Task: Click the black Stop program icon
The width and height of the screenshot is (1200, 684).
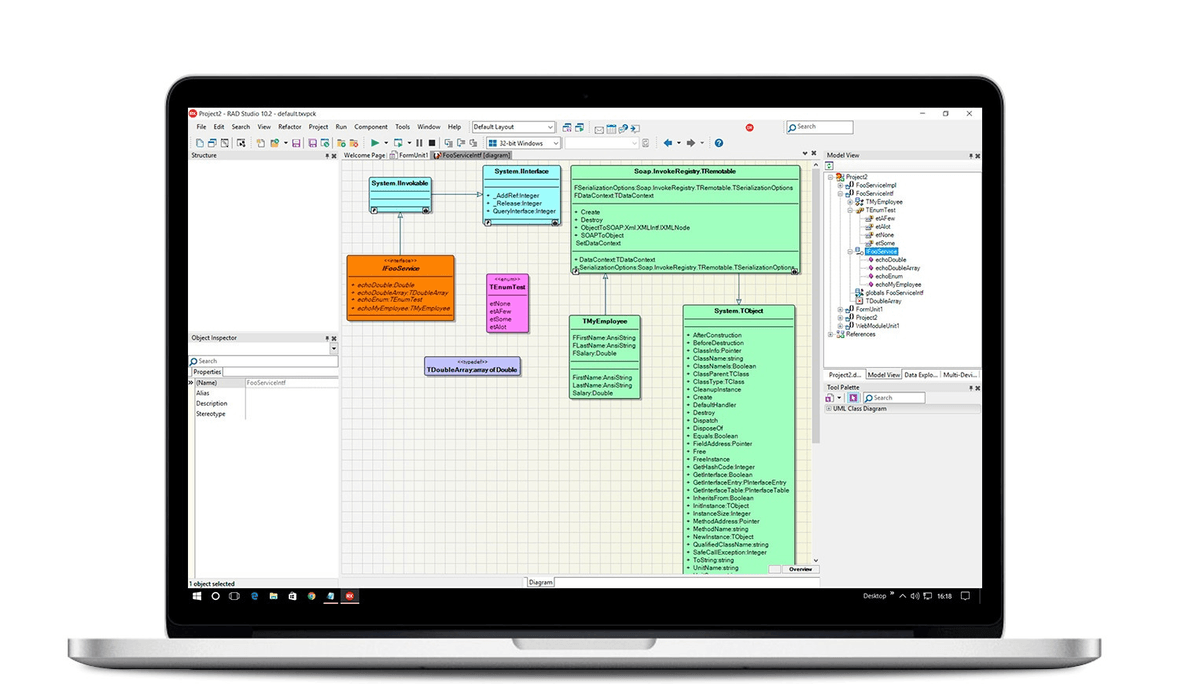Action: (x=432, y=143)
